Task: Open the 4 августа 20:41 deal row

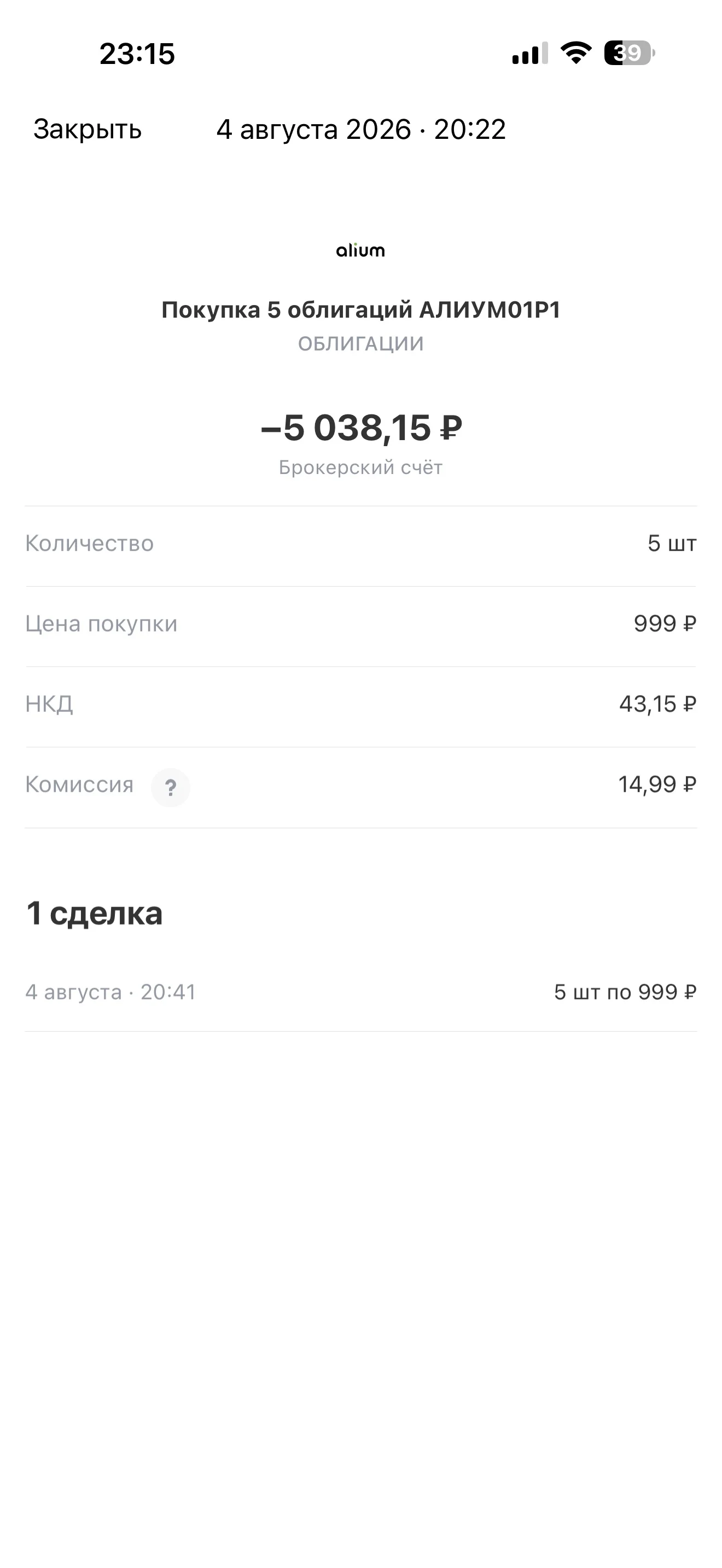Action: click(361, 992)
